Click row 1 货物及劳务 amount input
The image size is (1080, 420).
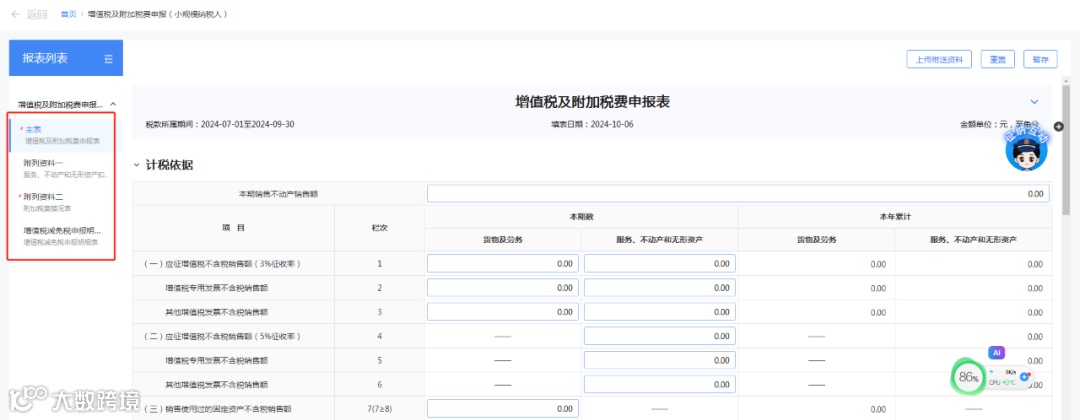click(x=503, y=264)
